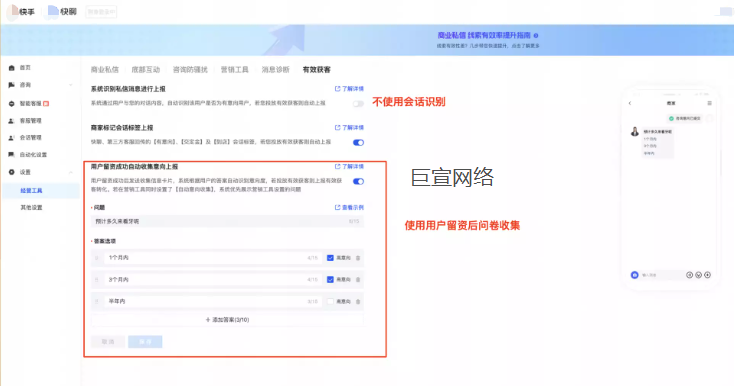Image resolution: width=739 pixels, height=392 pixels.
Task: Click the 设置 gear icon in sidebar
Action: (12, 172)
